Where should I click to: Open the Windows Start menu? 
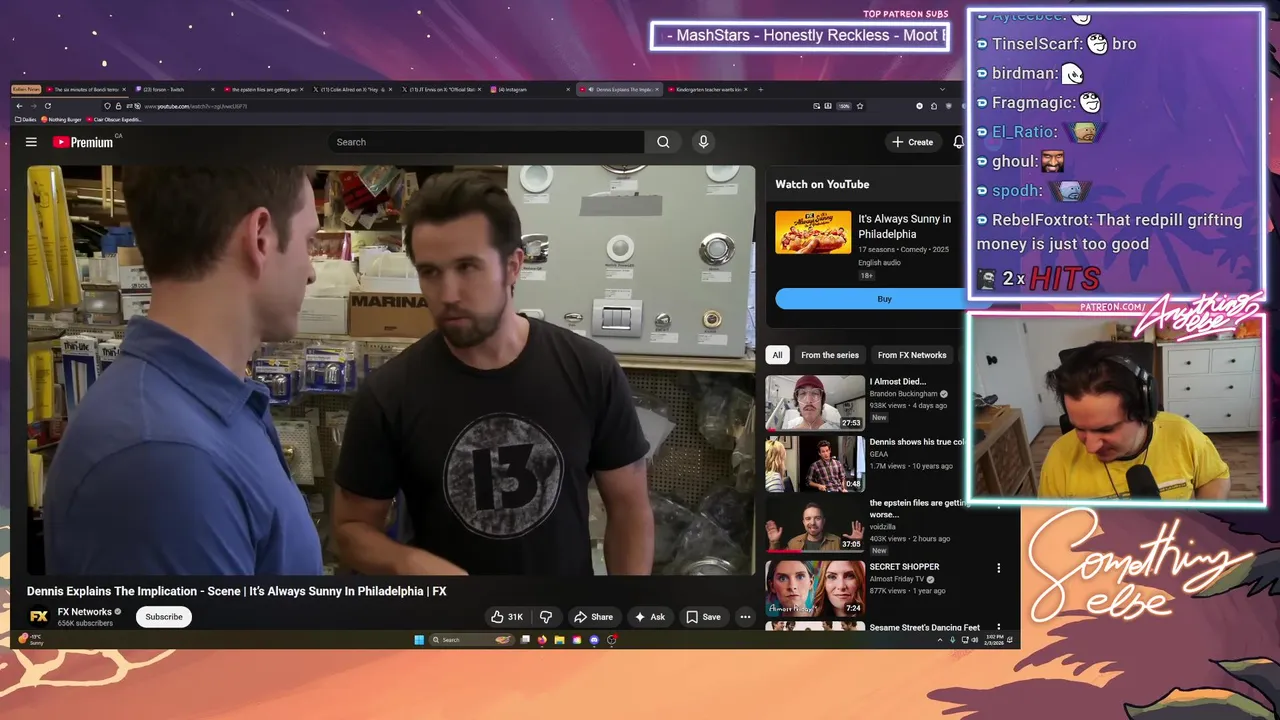click(419, 640)
